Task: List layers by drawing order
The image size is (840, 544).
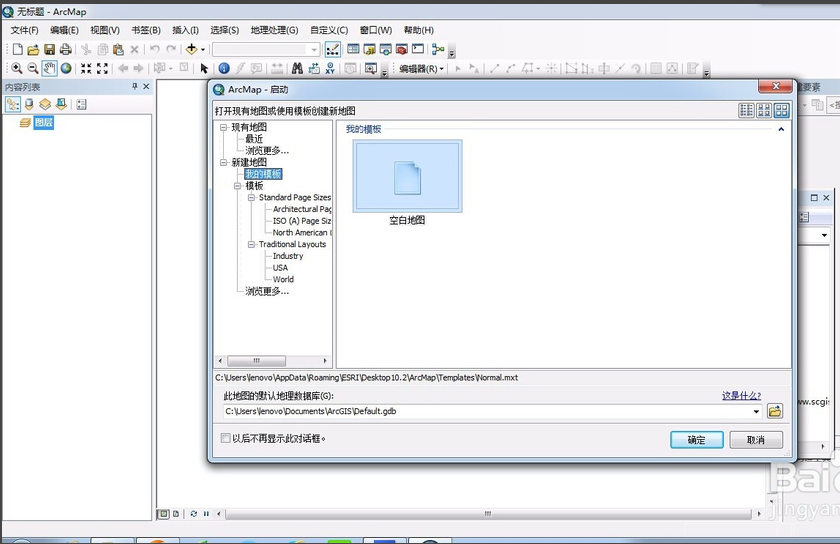Action: tap(12, 104)
